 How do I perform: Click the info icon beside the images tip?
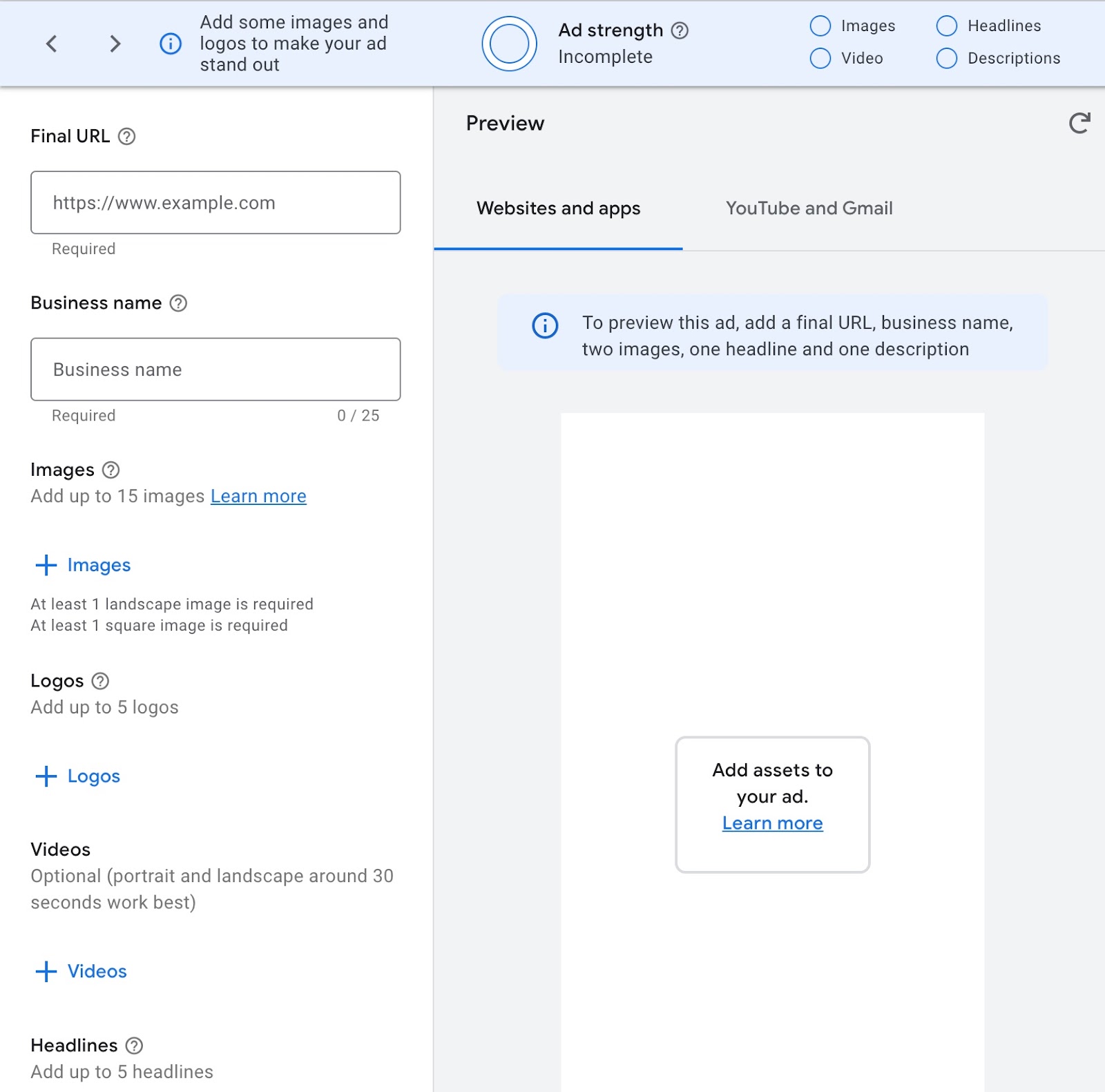(x=171, y=44)
